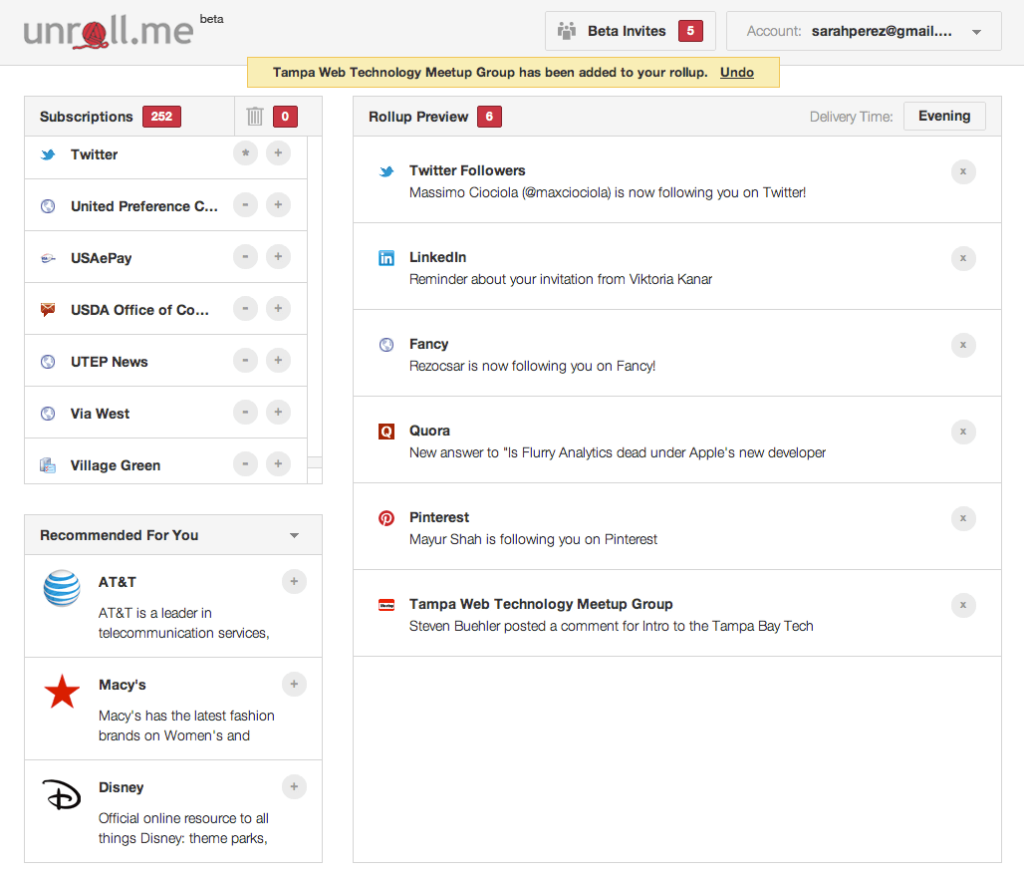Screen dimensions: 1024x873
Task: Open the Account dropdown for sarahperez@gmail
Action: [x=975, y=31]
